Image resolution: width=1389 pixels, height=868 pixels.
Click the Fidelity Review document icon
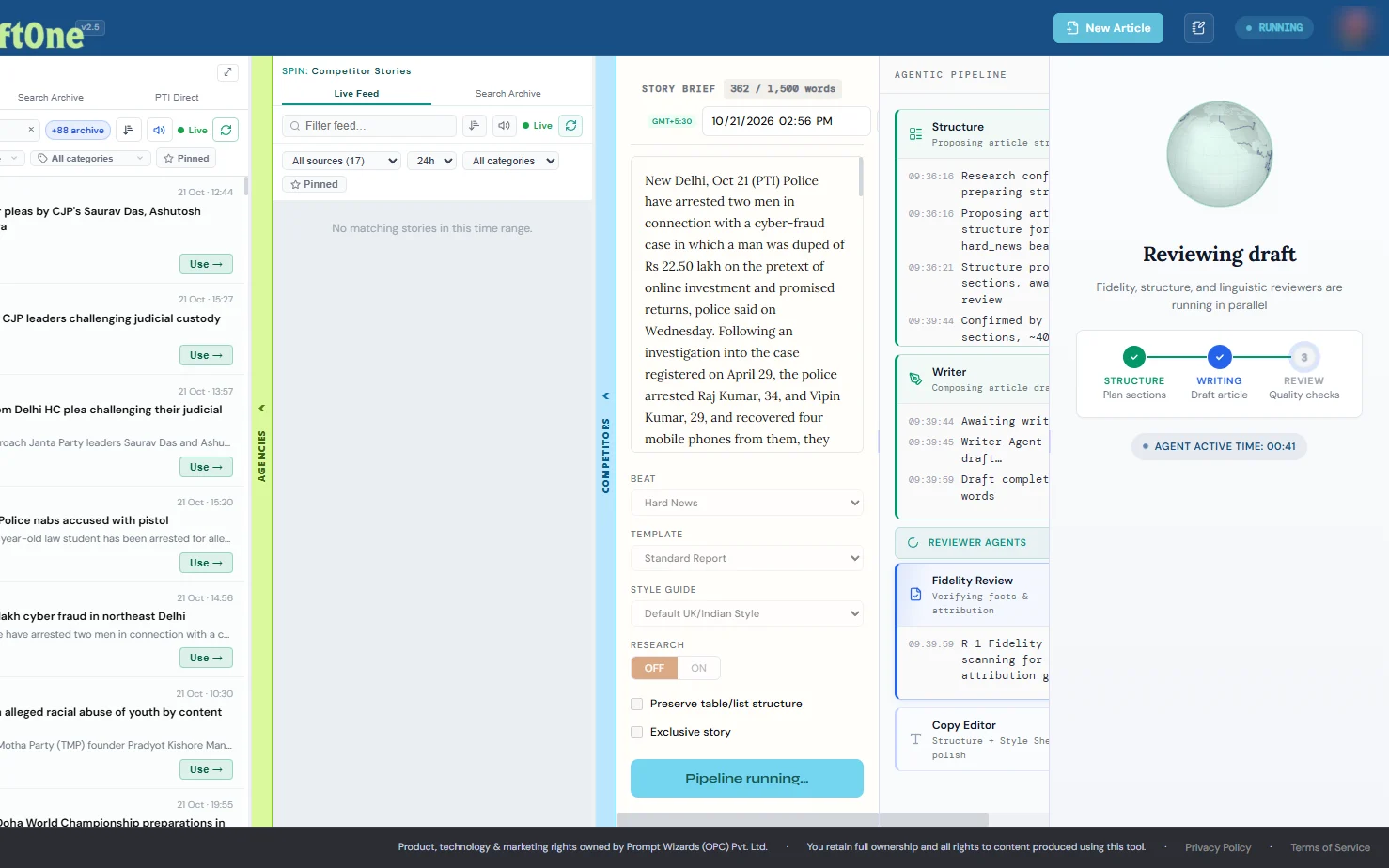pyautogui.click(x=915, y=595)
